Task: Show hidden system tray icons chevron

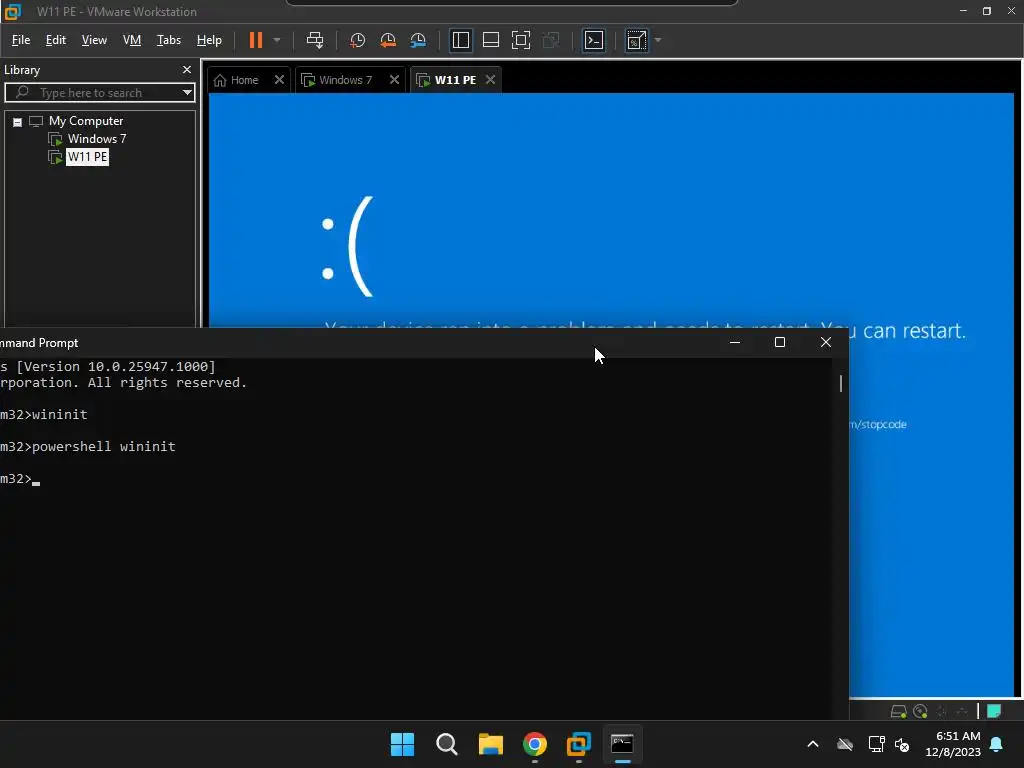Action: pyautogui.click(x=813, y=744)
